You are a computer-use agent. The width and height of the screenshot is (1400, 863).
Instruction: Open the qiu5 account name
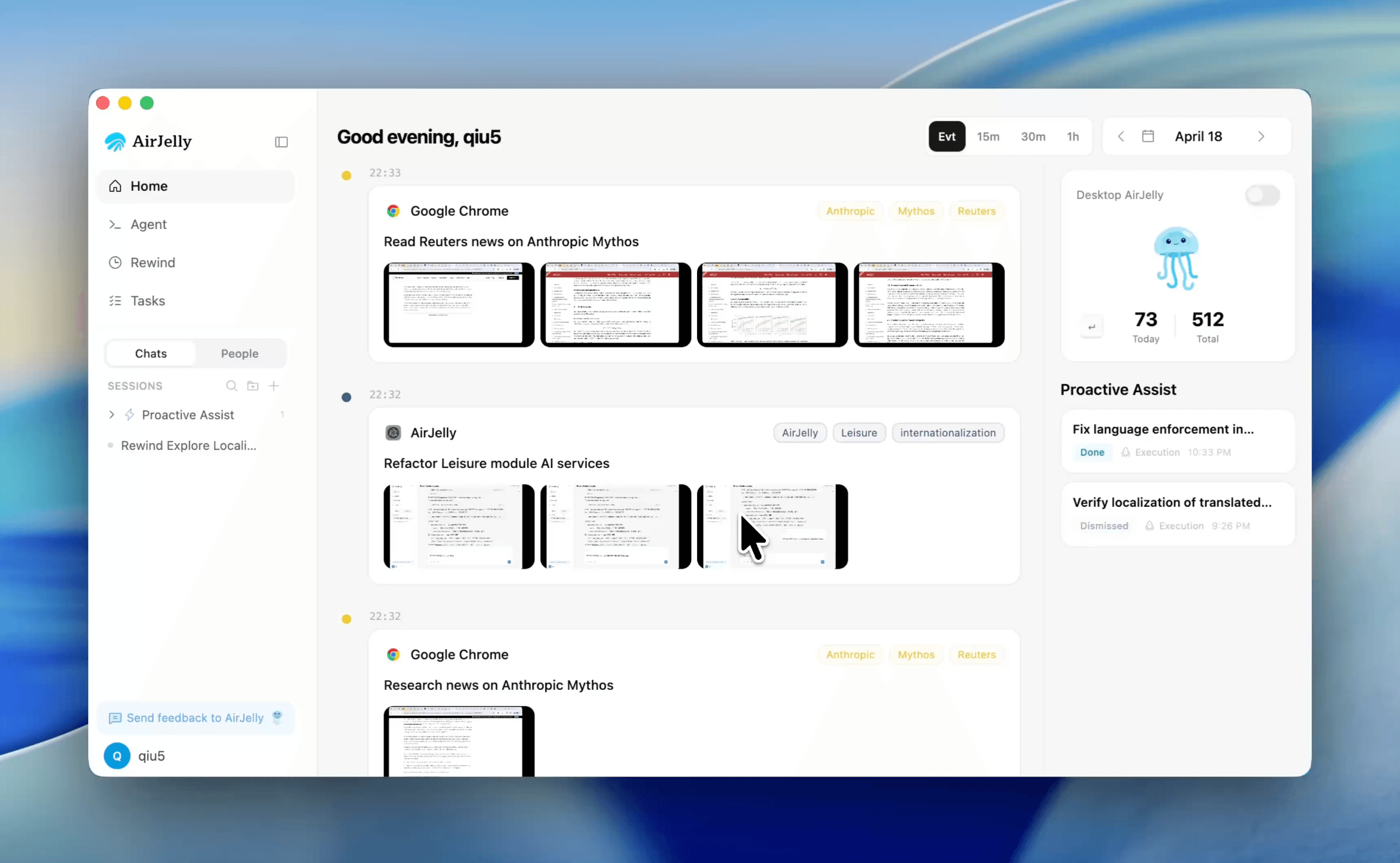151,756
